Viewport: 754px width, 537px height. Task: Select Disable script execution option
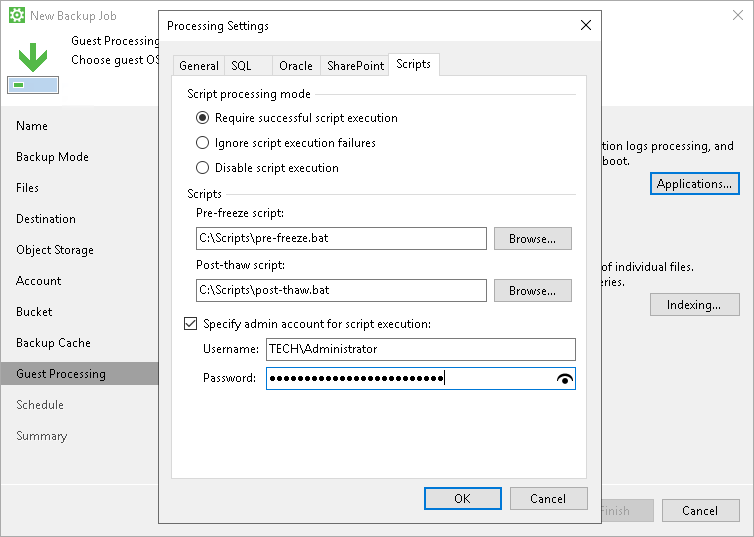203,168
